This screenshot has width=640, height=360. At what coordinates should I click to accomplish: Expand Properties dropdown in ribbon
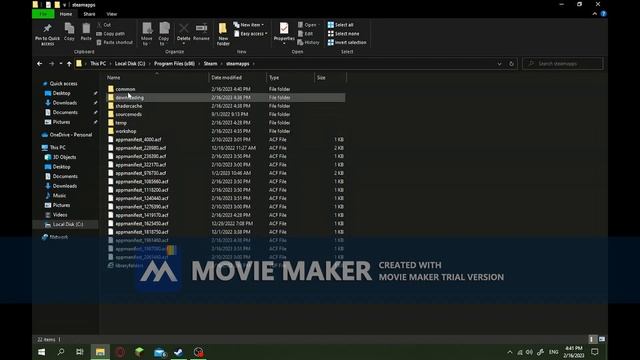click(284, 43)
